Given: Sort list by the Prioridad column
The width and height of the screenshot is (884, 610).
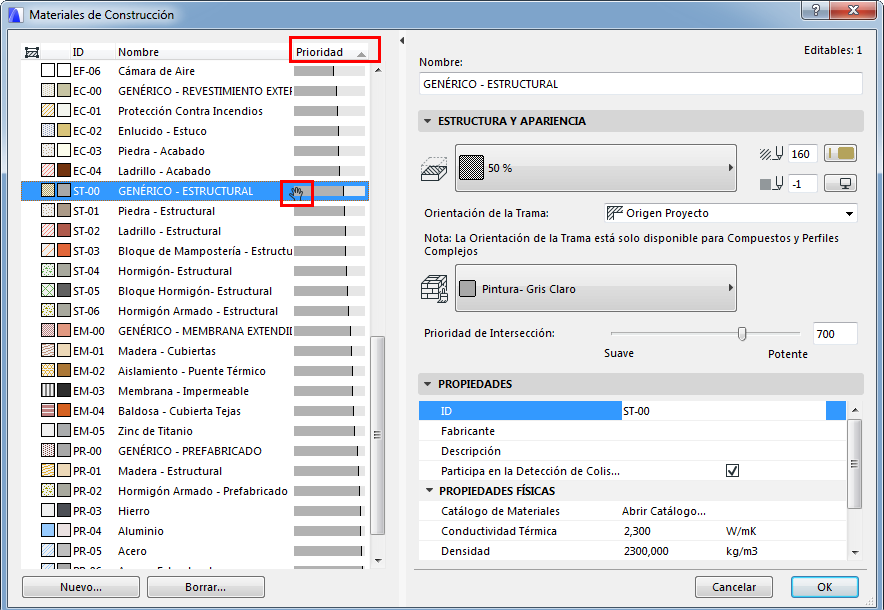Looking at the screenshot, I should (330, 52).
